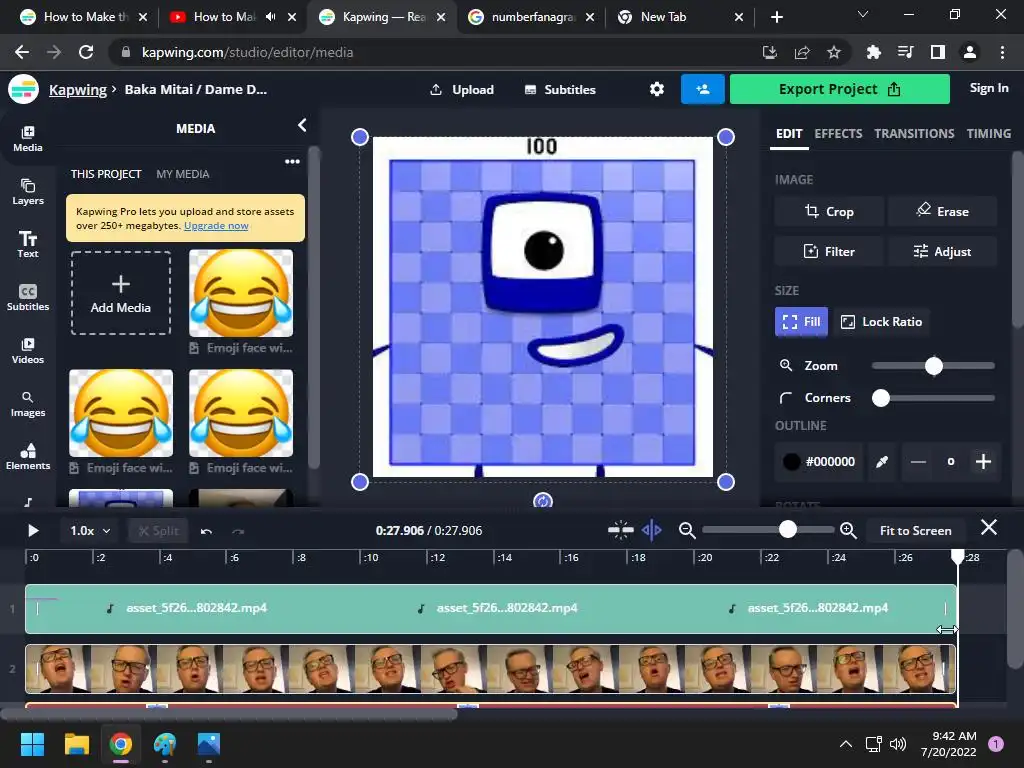
Task: Undo the last action
Action: click(206, 531)
